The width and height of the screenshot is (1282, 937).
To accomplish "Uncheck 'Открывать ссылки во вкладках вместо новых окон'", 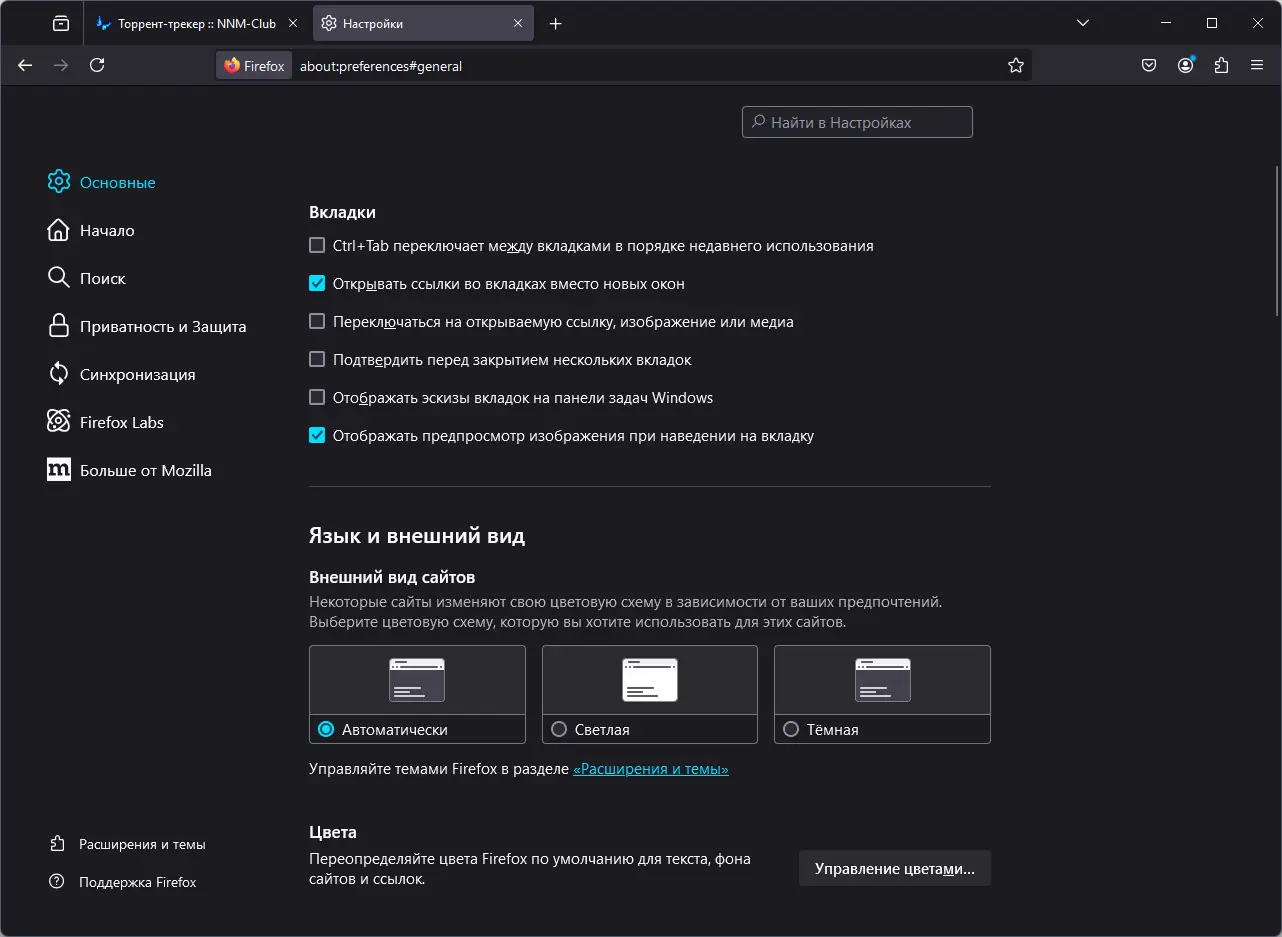I will click(317, 283).
